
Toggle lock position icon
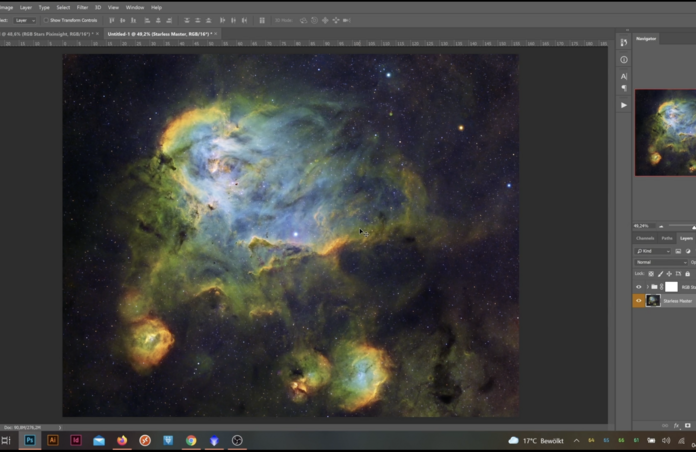669,274
